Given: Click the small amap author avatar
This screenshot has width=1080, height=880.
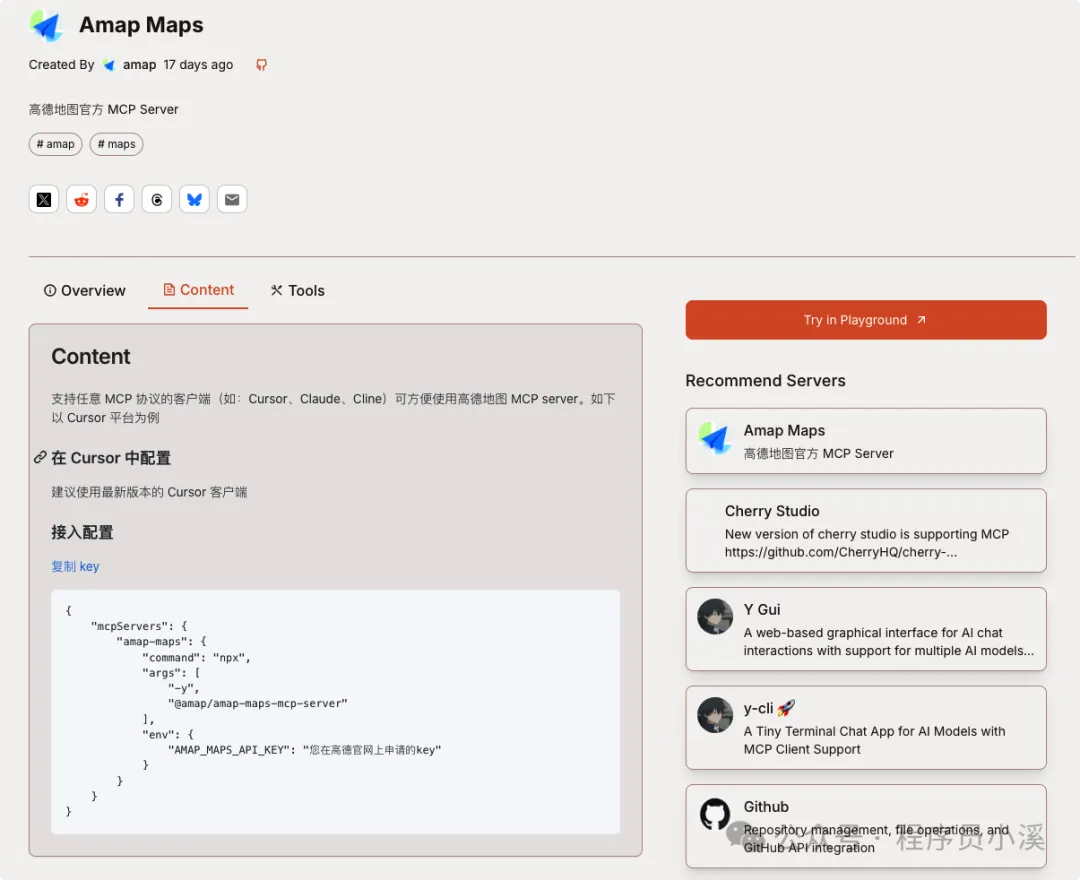Looking at the screenshot, I should point(109,65).
